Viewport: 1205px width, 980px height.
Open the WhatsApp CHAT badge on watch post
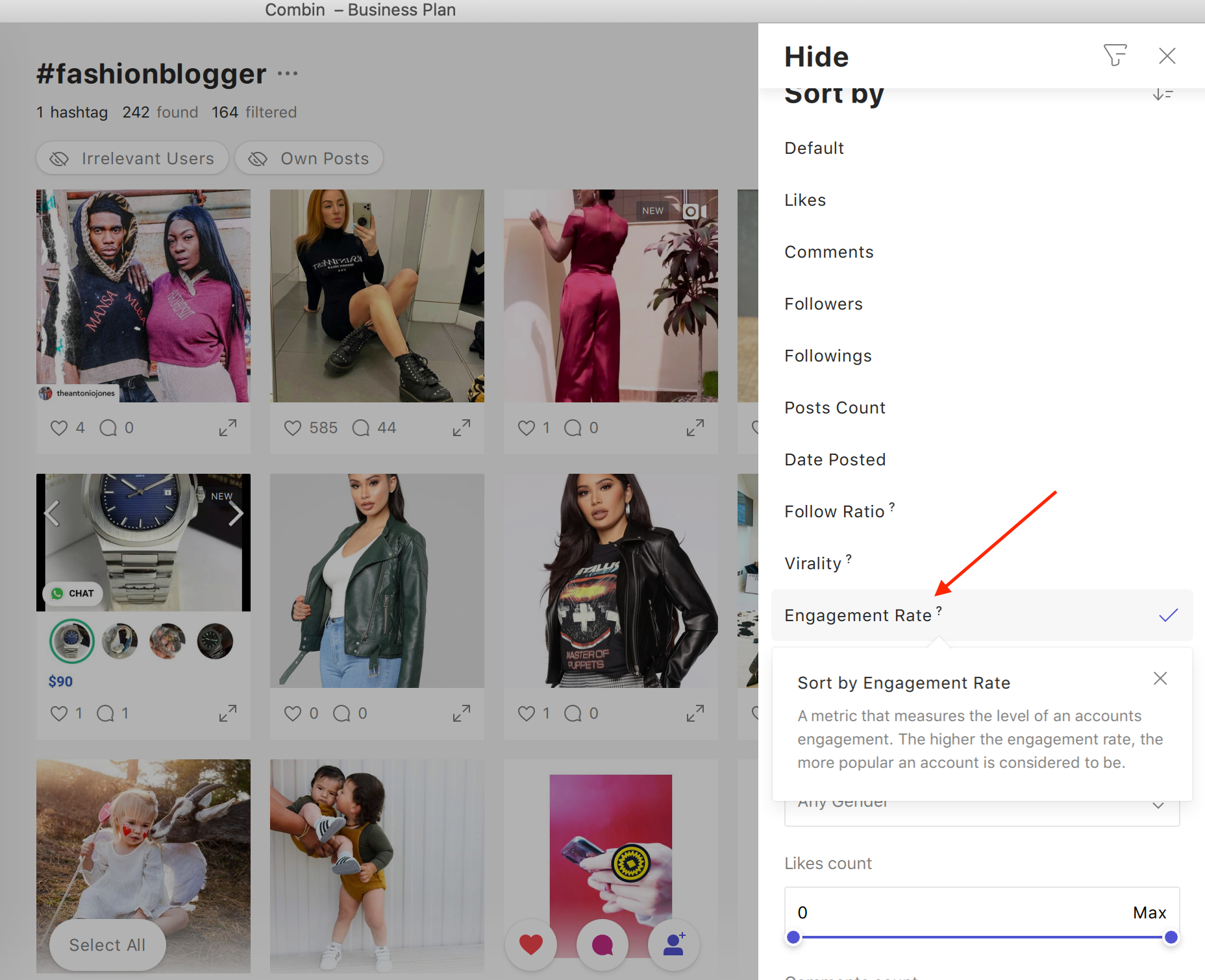coord(73,593)
